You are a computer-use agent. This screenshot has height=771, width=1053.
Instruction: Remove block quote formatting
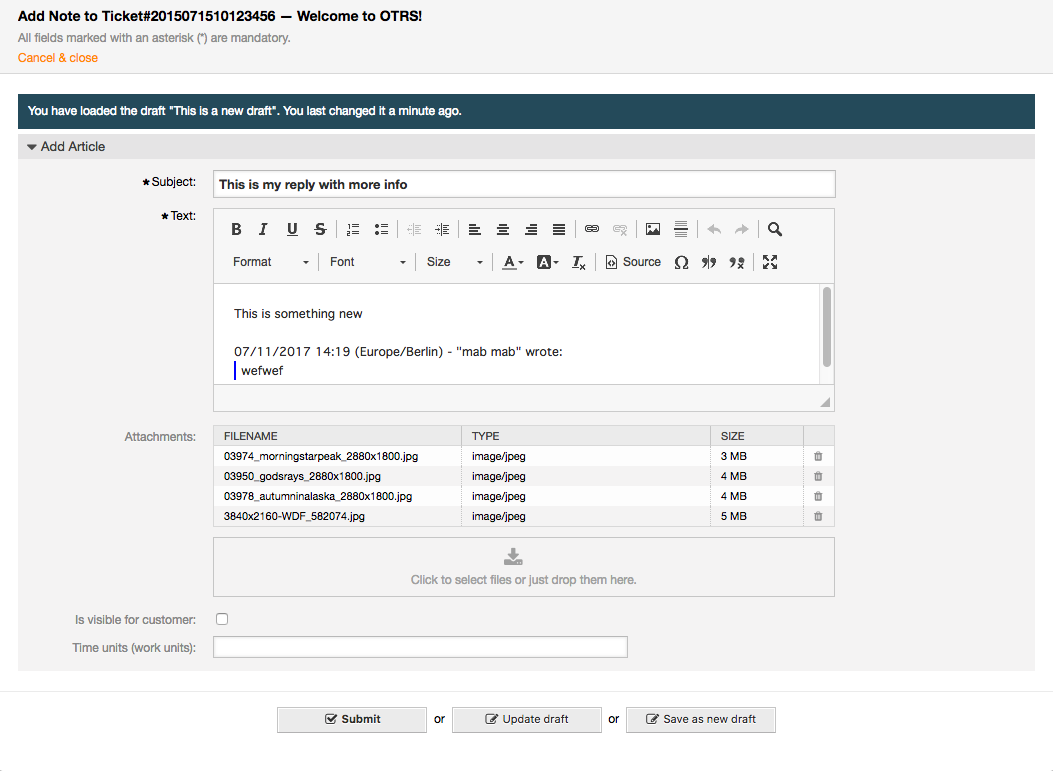tap(737, 262)
